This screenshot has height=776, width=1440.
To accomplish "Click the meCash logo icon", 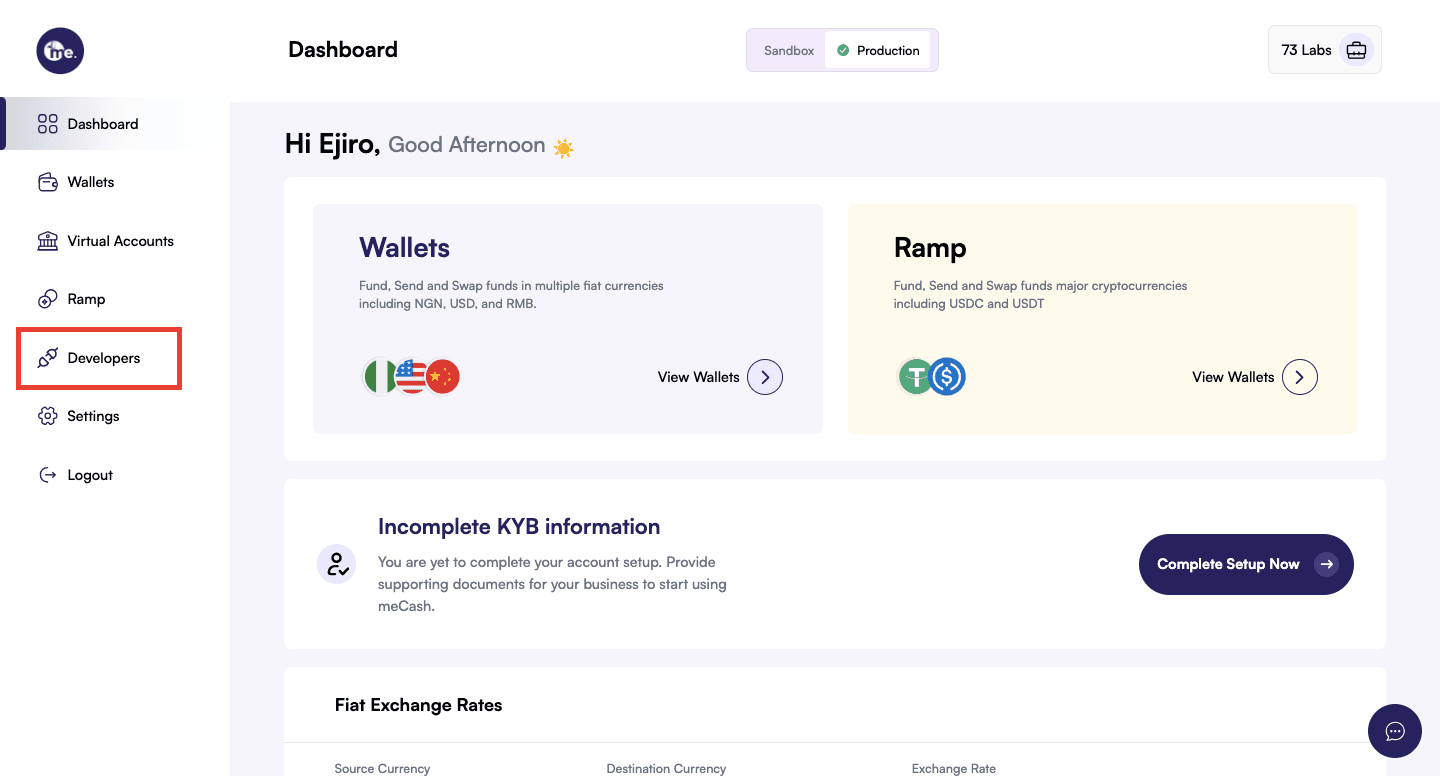I will pyautogui.click(x=60, y=50).
